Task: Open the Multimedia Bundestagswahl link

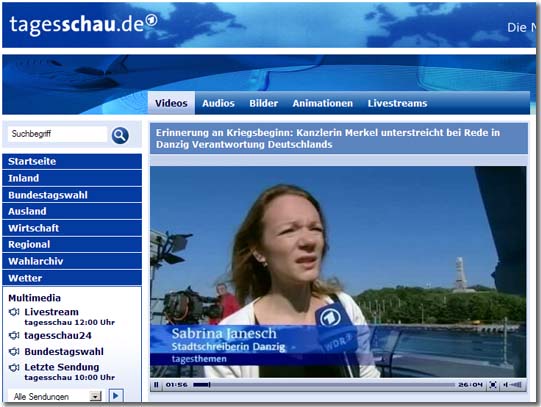Action: click(x=64, y=351)
